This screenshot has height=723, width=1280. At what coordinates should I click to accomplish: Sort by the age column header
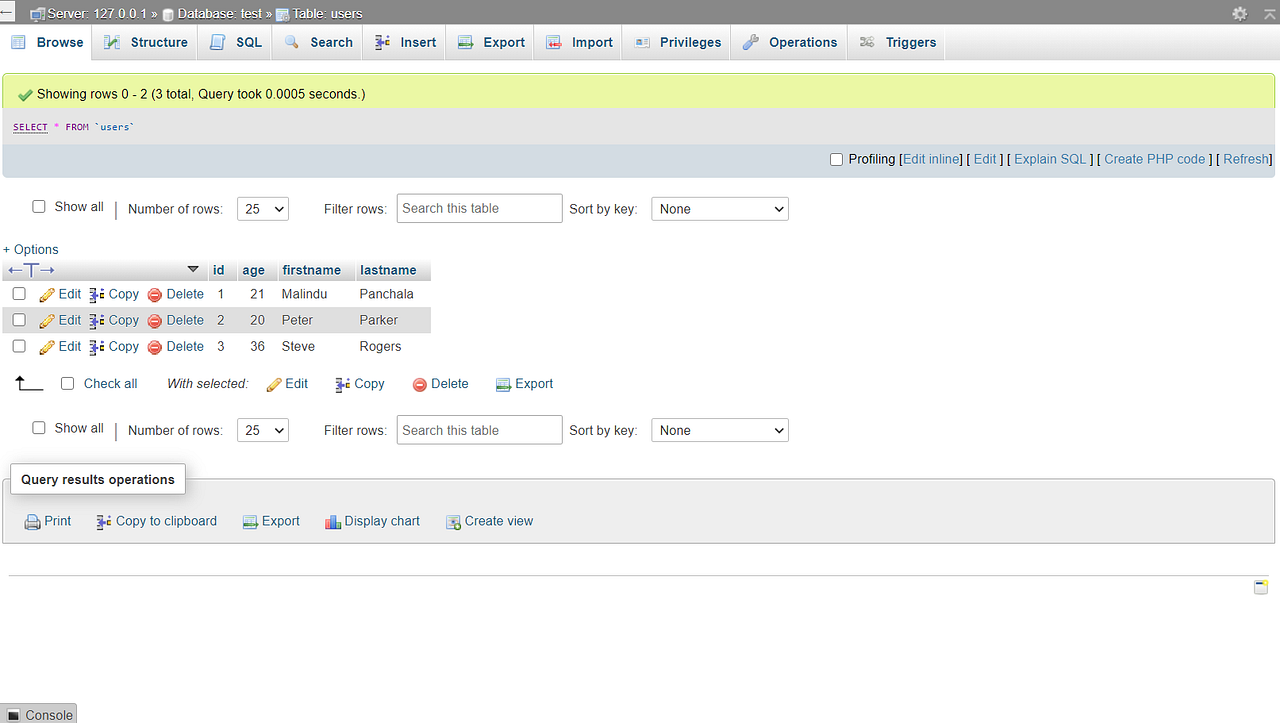tap(254, 270)
